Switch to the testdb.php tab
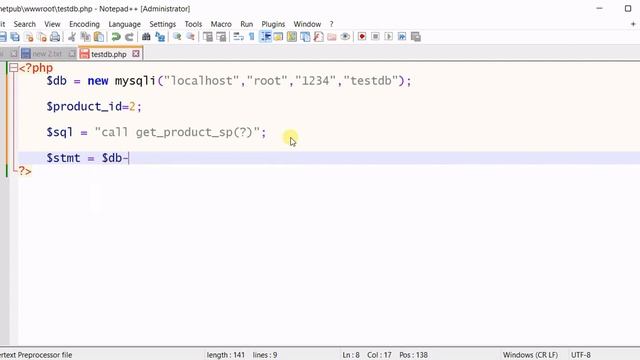The image size is (640, 360). click(x=109, y=54)
